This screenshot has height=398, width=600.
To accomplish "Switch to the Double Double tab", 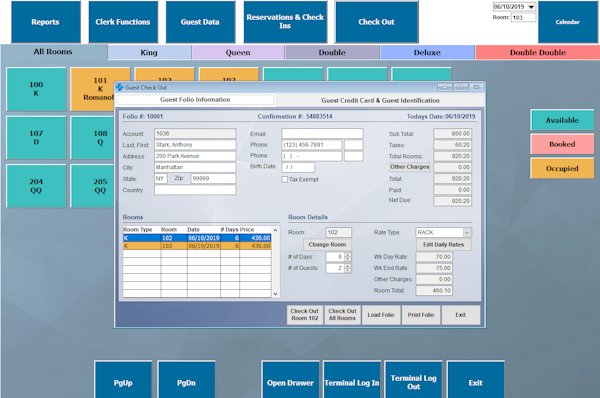I will (538, 52).
